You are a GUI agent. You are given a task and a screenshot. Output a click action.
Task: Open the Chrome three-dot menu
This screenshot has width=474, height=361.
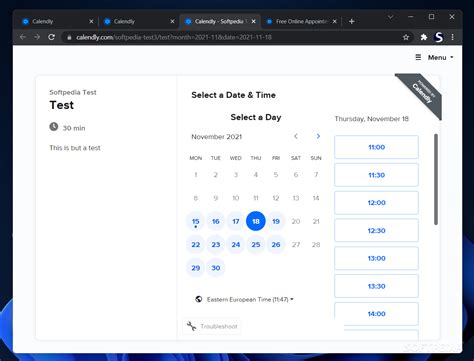pos(452,37)
